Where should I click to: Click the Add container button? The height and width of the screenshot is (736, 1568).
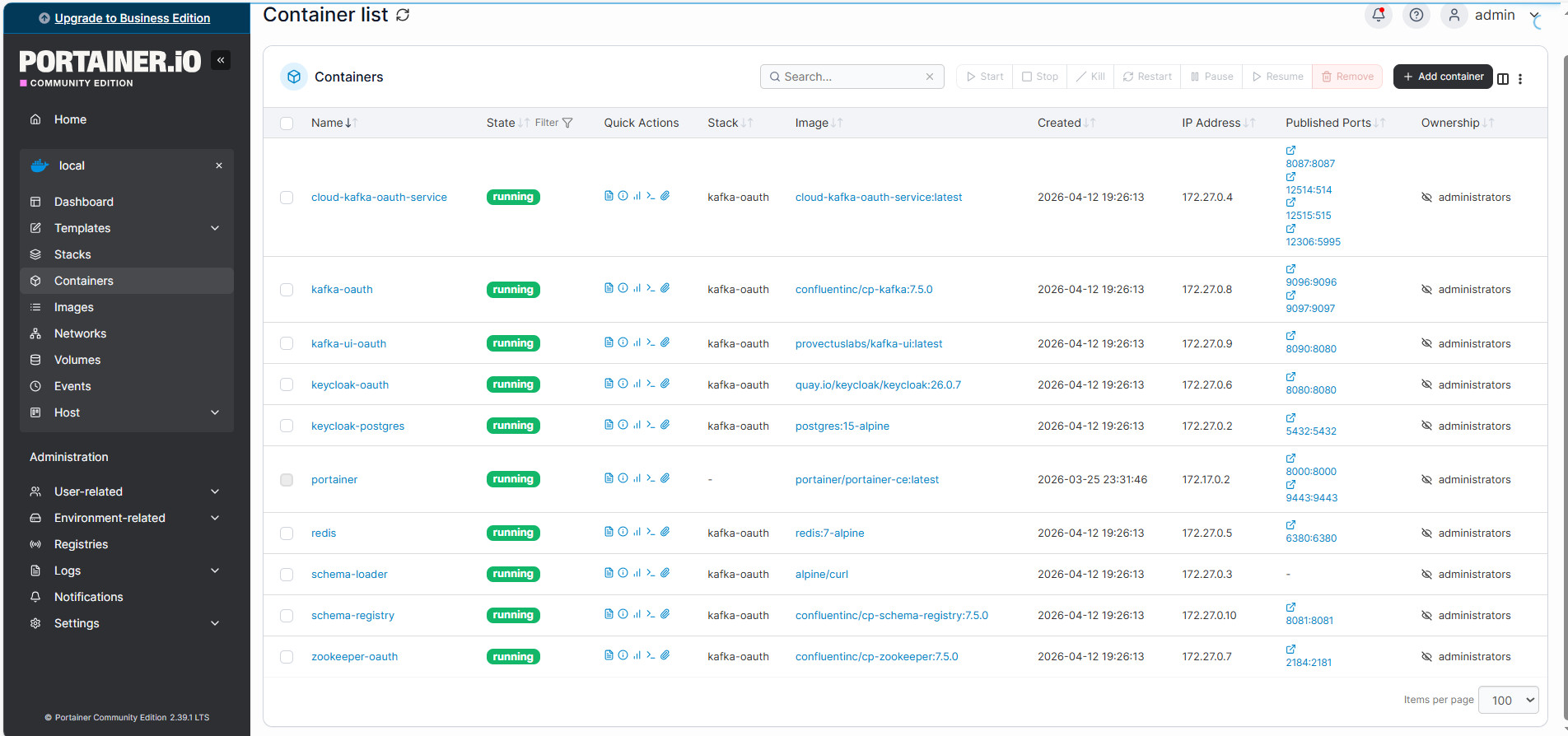[1443, 77]
